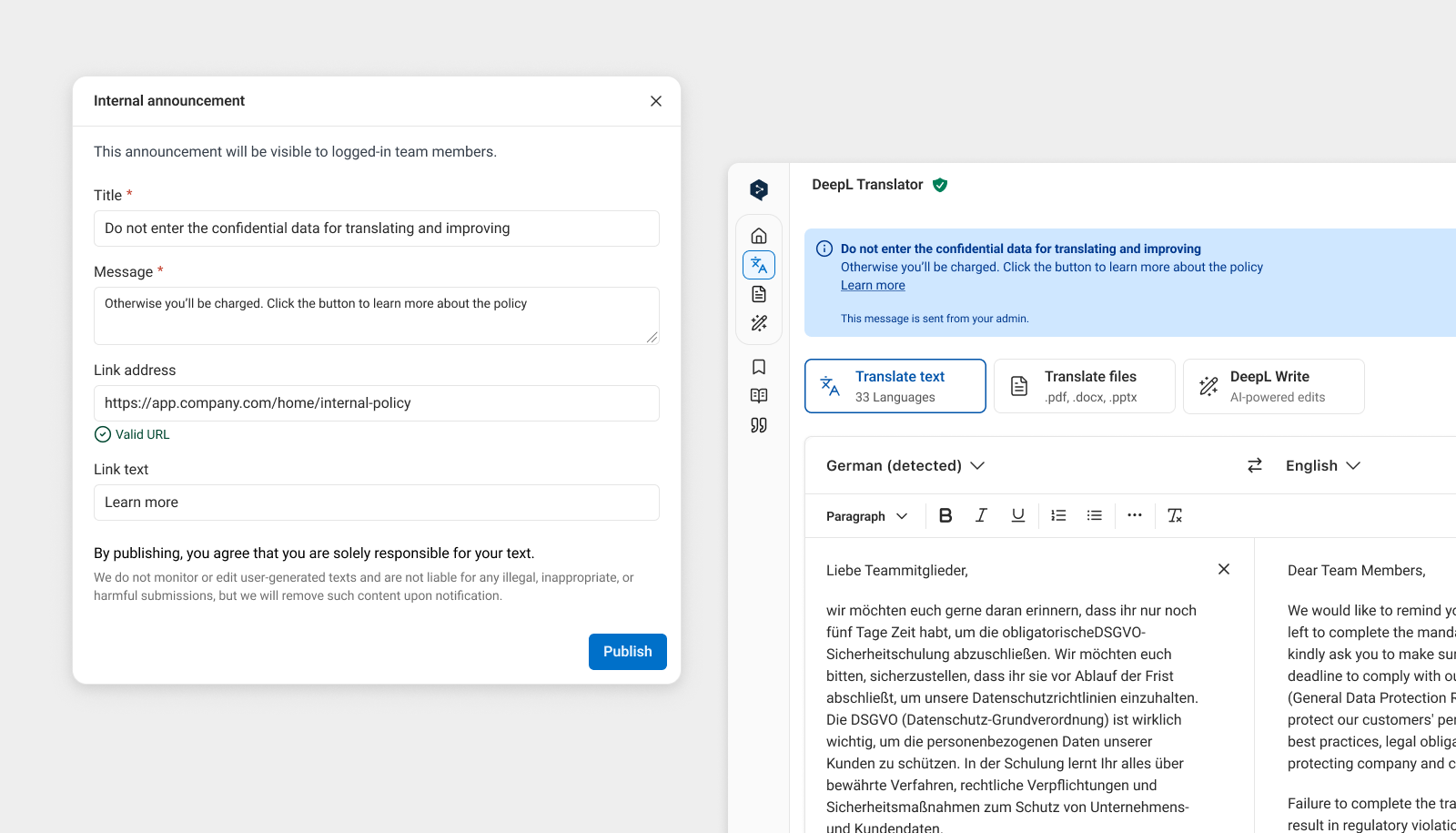The width and height of the screenshot is (1456, 833).
Task: Close the Internal announcement dialog
Action: pyautogui.click(x=656, y=101)
